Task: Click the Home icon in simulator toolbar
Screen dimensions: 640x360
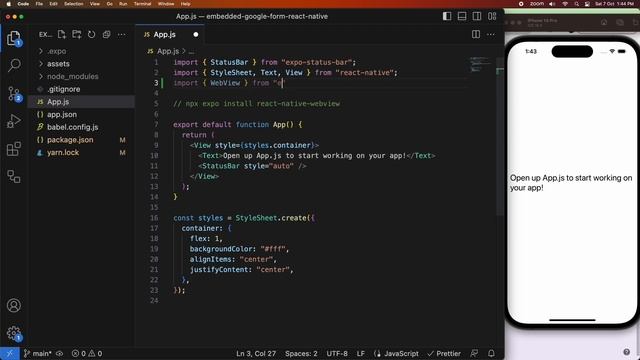Action: tap(604, 22)
